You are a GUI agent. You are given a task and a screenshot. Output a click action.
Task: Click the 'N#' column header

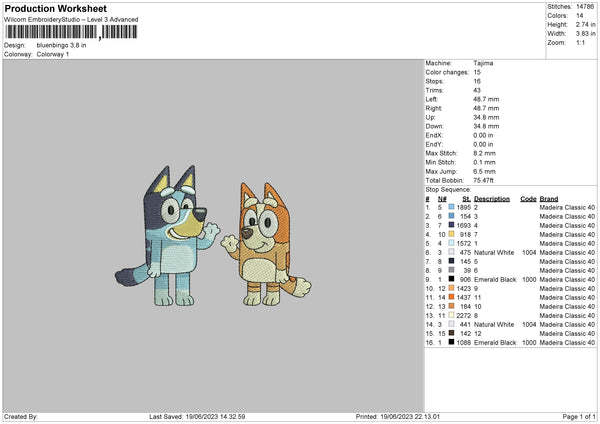click(x=442, y=199)
